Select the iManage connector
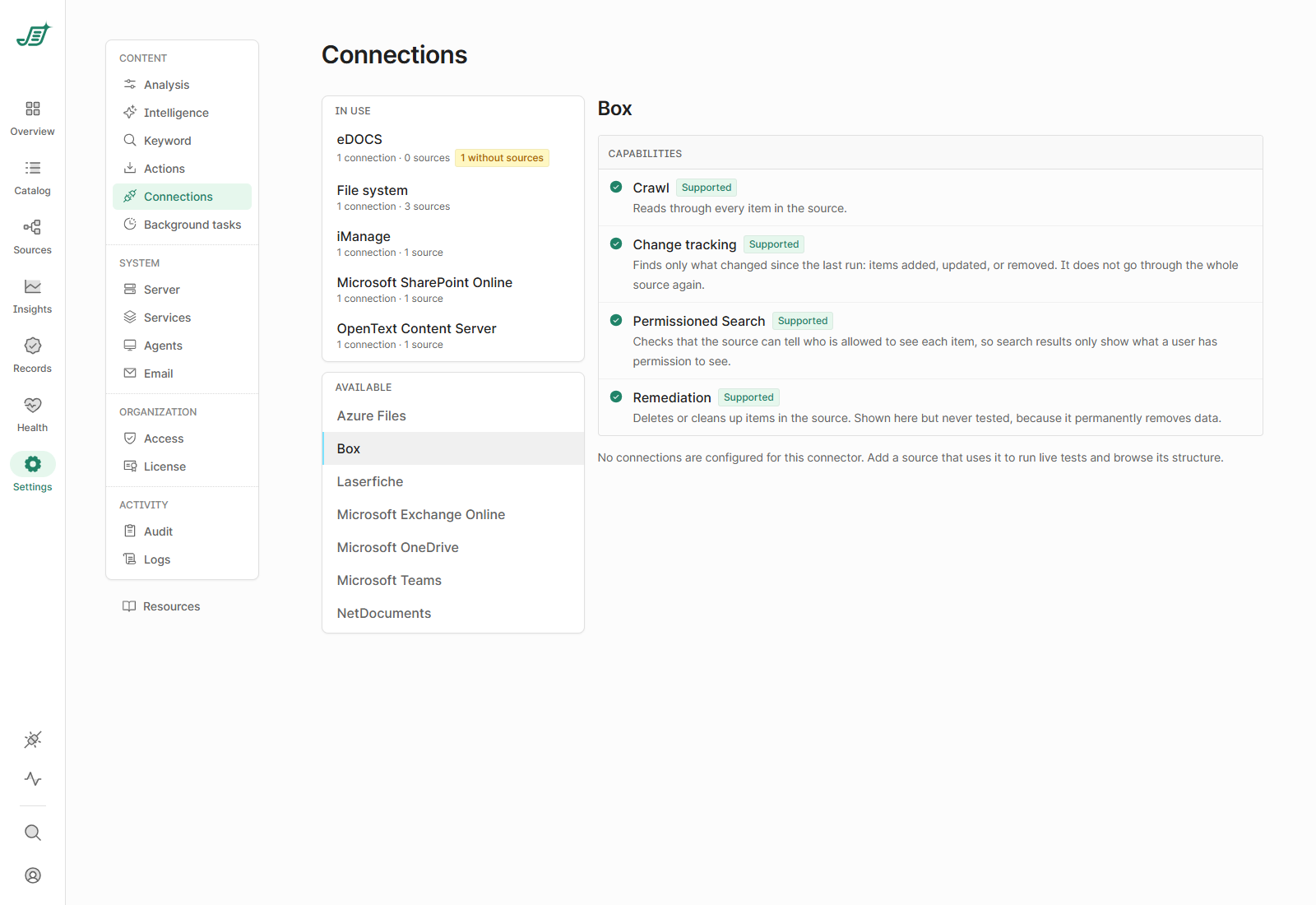 (x=453, y=244)
